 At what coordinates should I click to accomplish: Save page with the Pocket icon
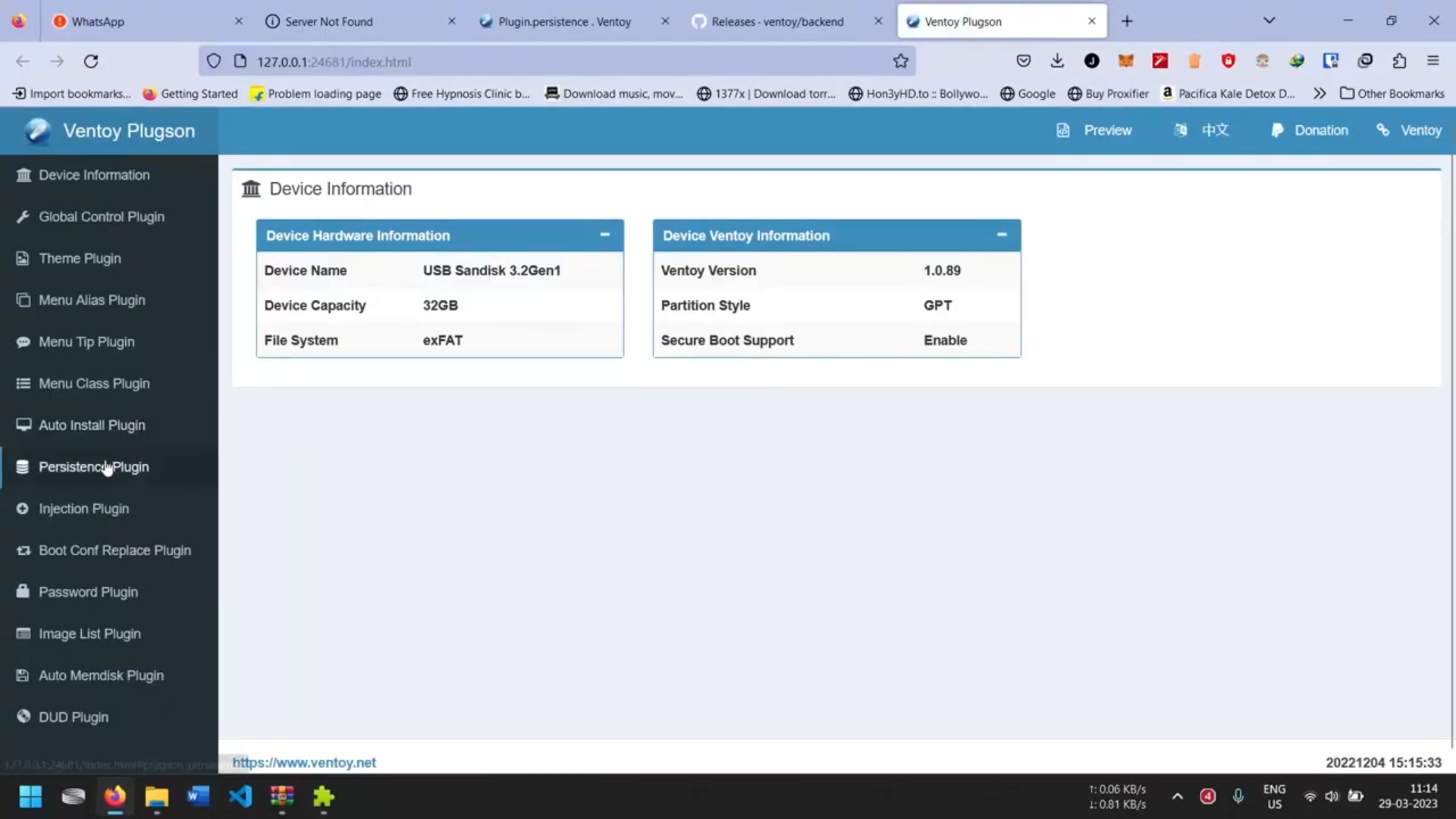1024,61
